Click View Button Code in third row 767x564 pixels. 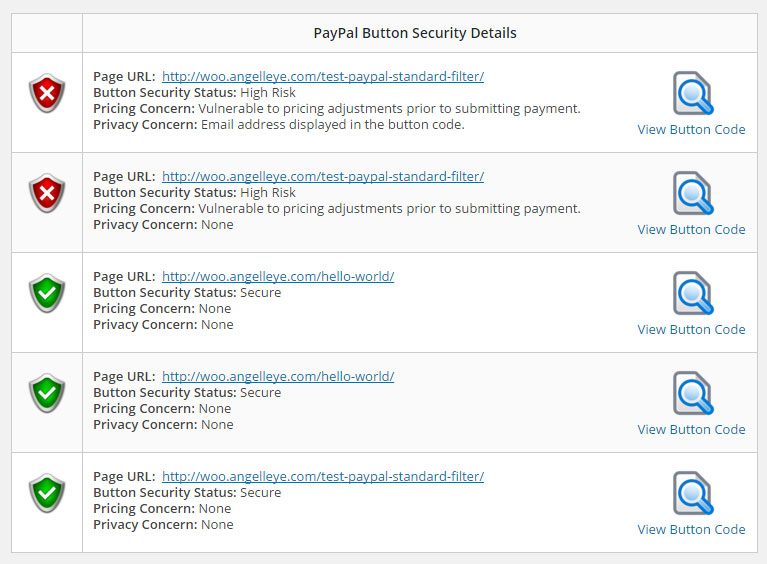[691, 329]
